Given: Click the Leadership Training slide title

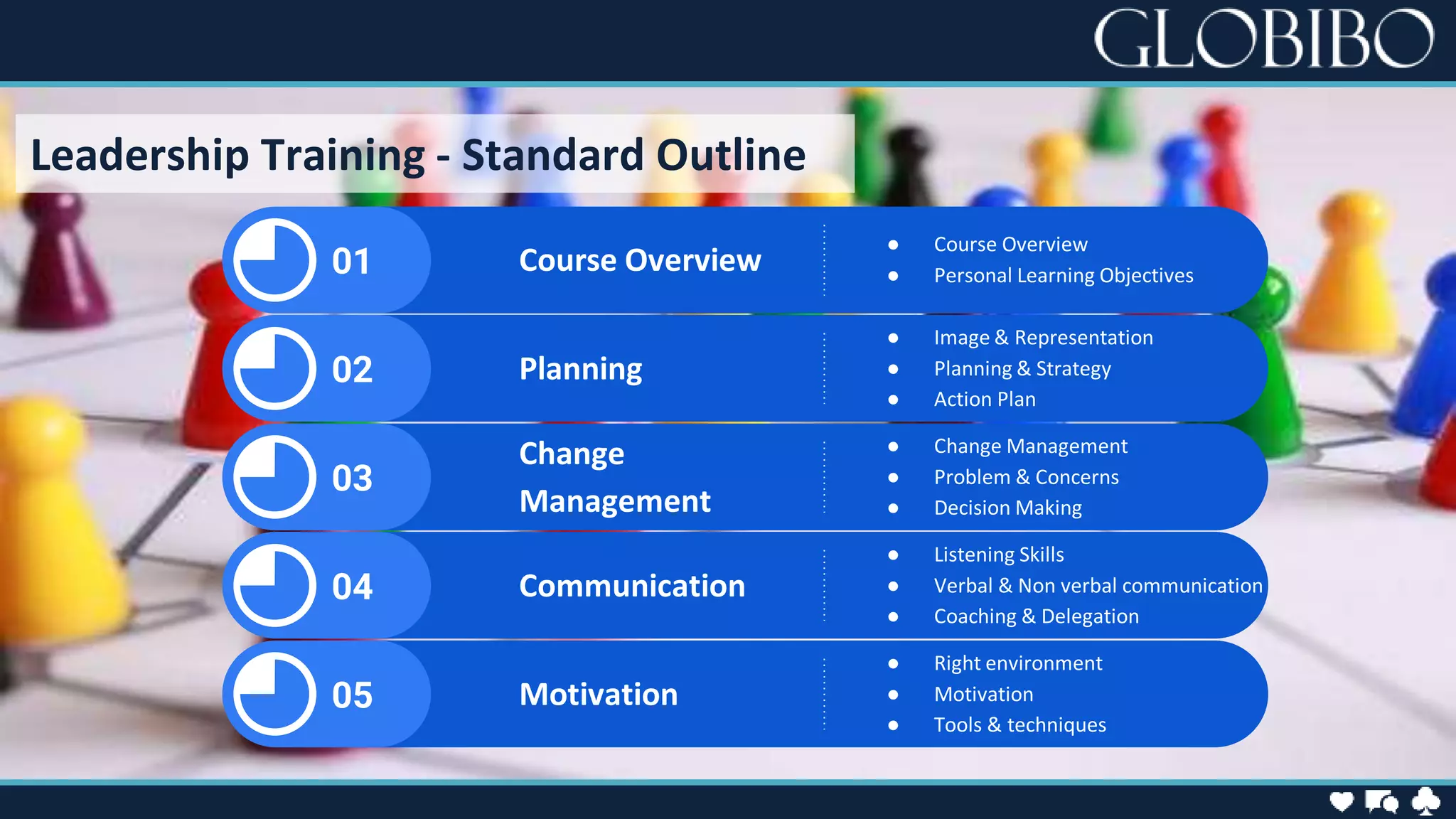Looking at the screenshot, I should coord(418,154).
